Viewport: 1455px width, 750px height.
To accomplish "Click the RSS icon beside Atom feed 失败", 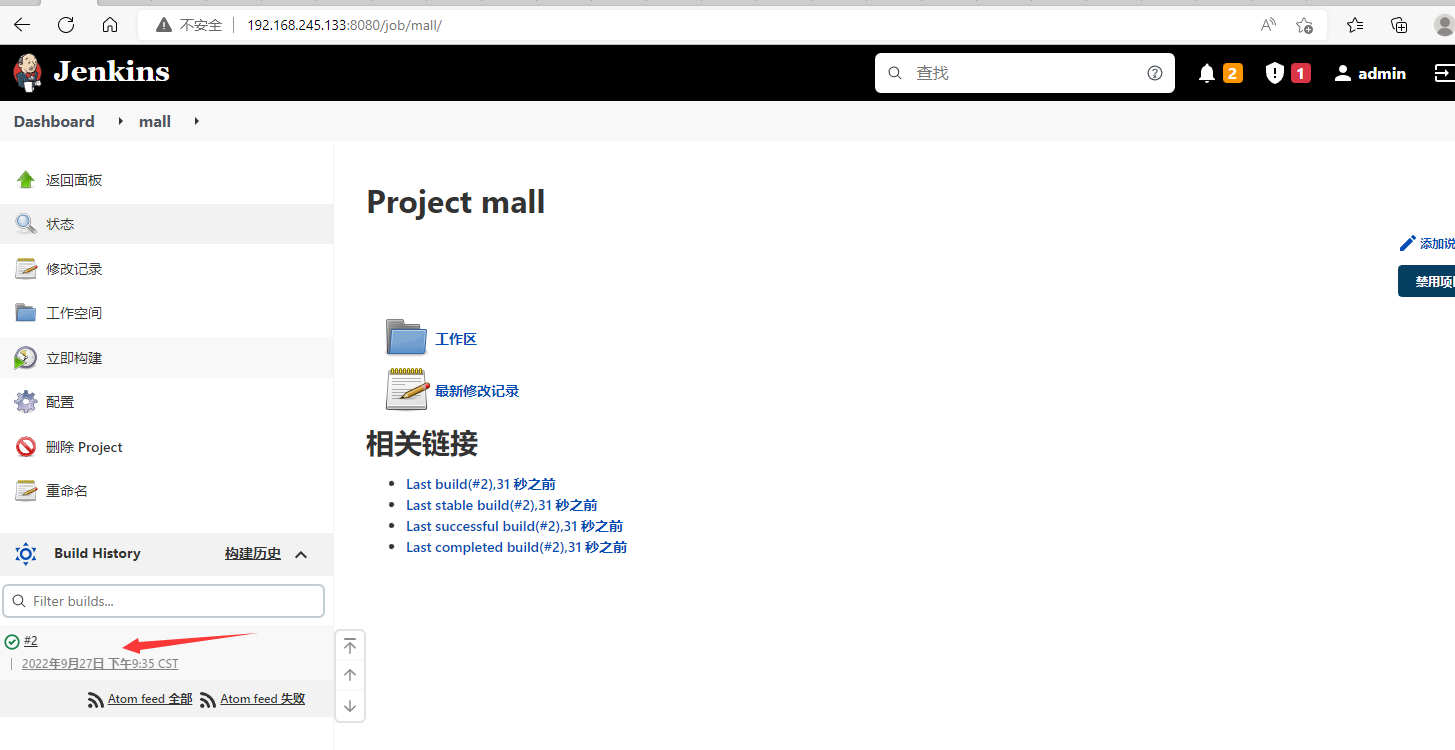I will click(x=208, y=700).
